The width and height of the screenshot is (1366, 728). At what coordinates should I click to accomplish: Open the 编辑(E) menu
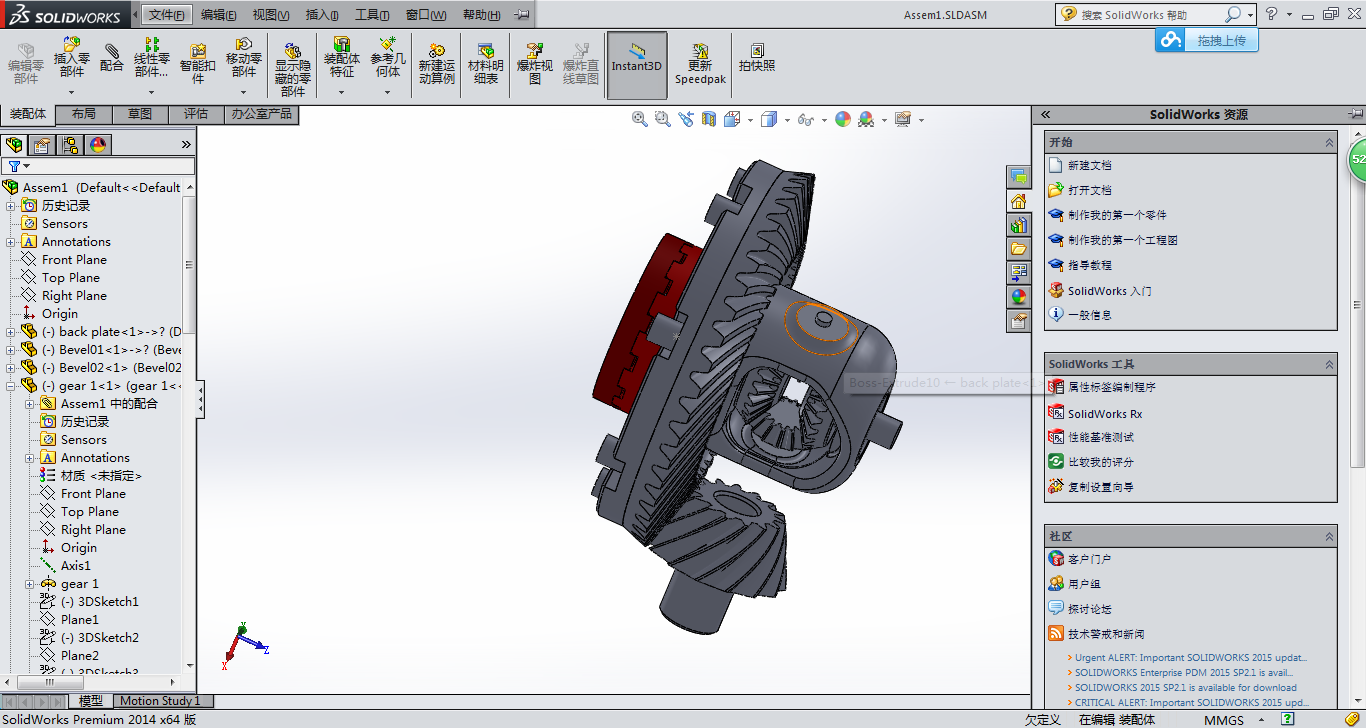219,15
